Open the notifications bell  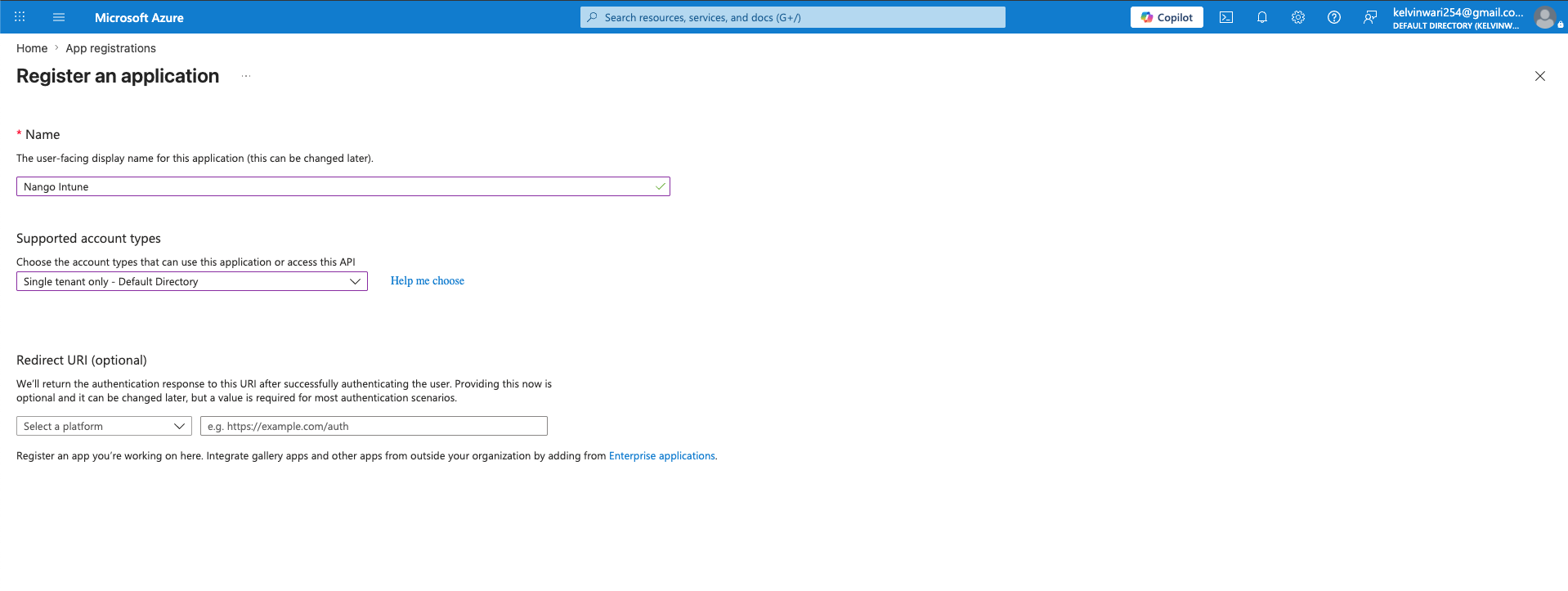coord(1262,17)
